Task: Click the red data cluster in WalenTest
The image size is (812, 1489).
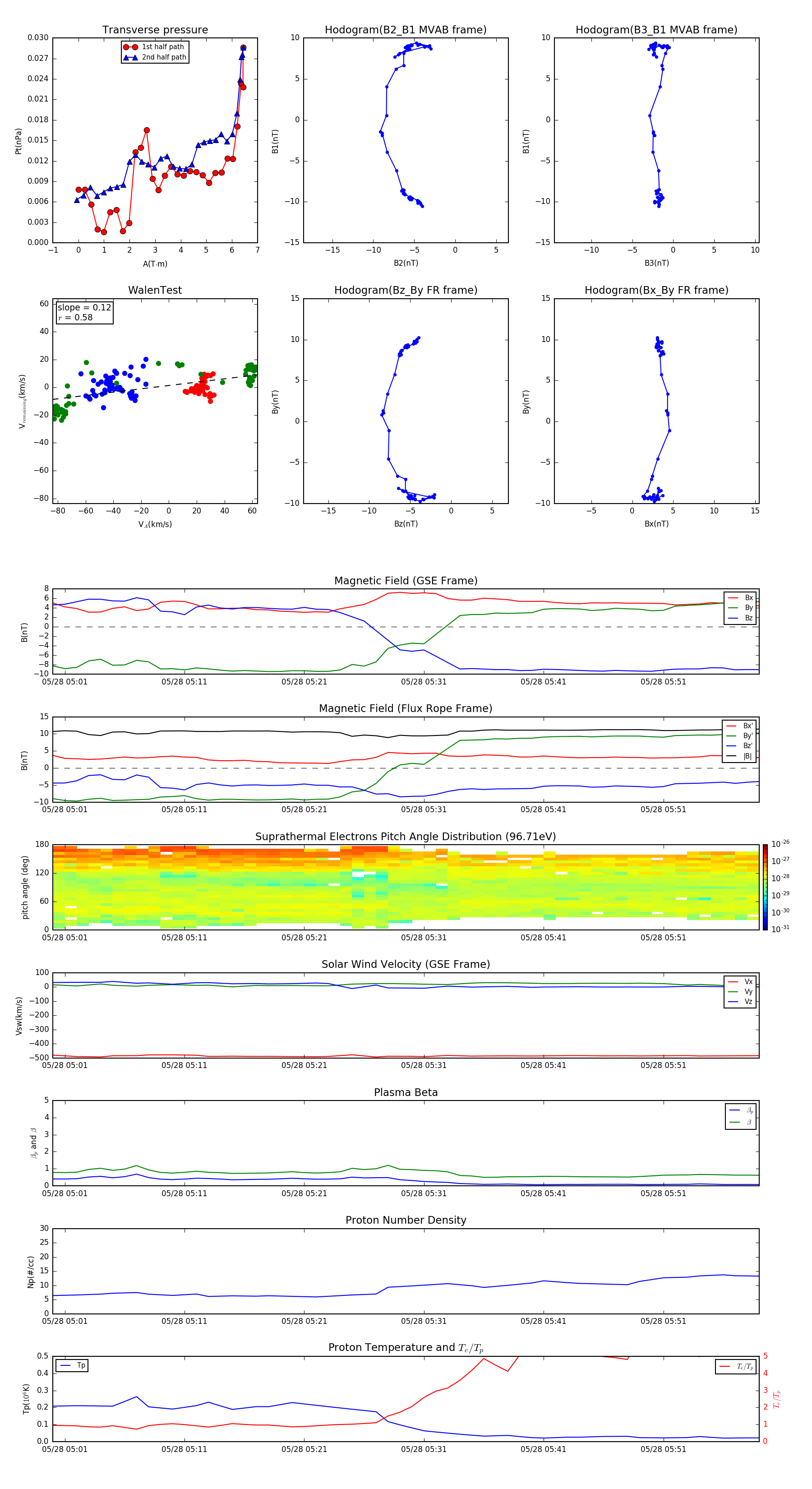Action: (x=200, y=387)
